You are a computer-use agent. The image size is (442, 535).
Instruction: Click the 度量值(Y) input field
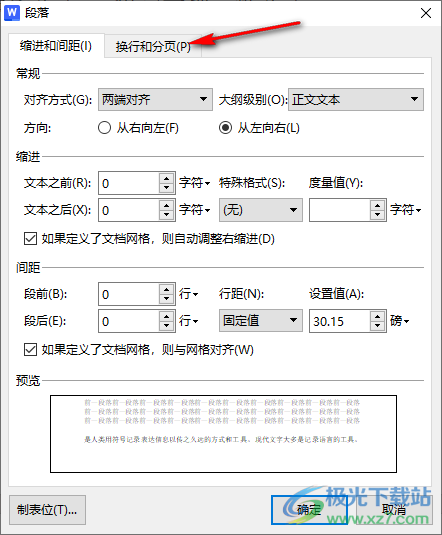pyautogui.click(x=340, y=210)
